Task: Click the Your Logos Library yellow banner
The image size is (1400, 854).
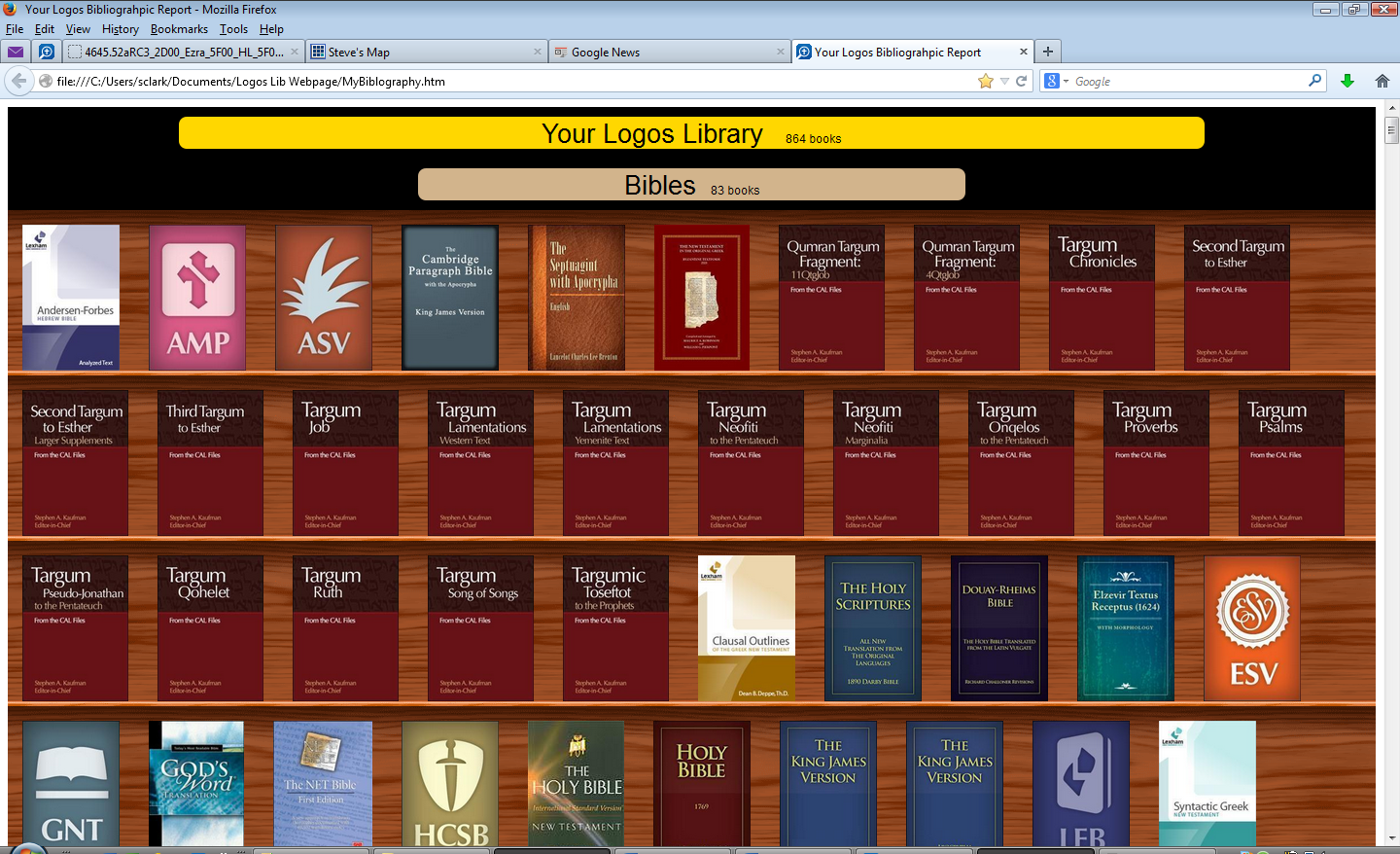Action: pyautogui.click(x=691, y=133)
